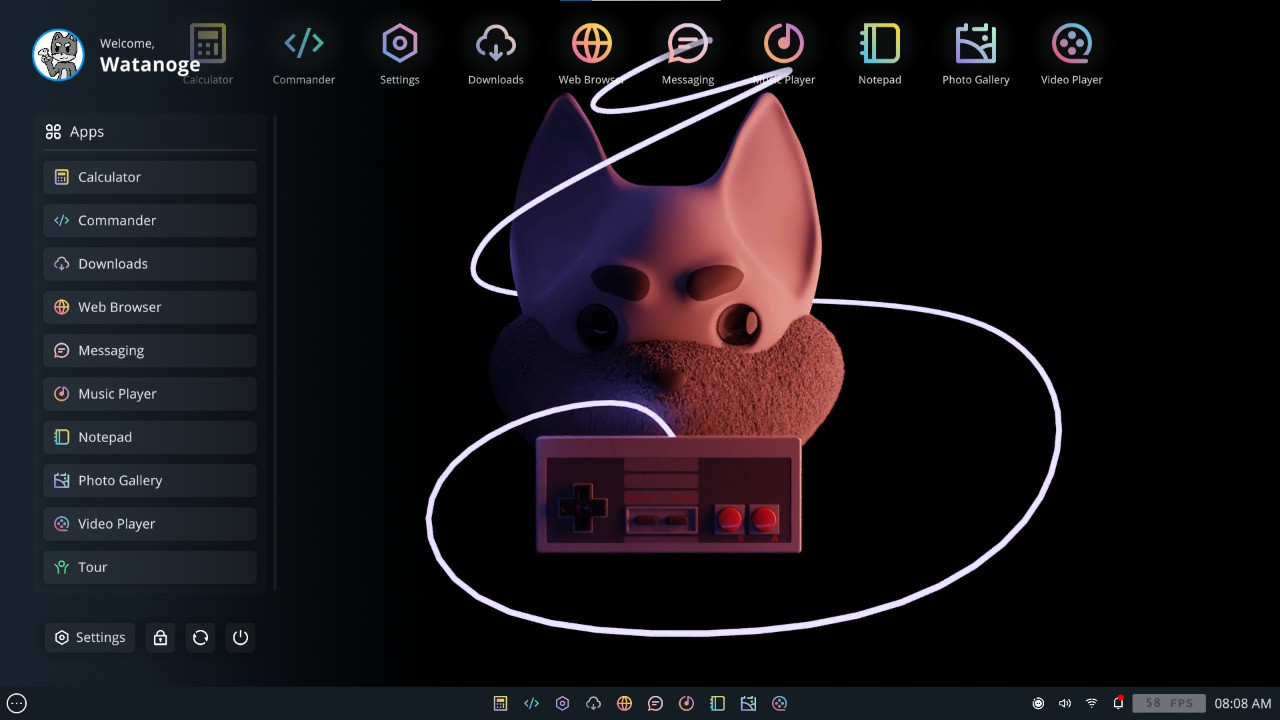Open the Photo Gallery from the top bar
Image resolution: width=1280 pixels, height=720 pixels.
(x=976, y=44)
